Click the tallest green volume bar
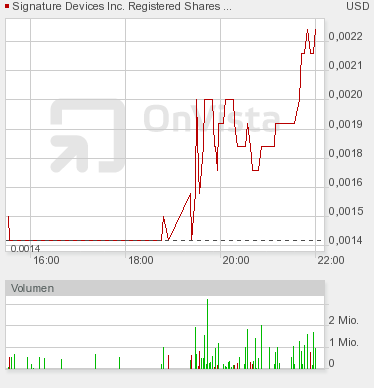This screenshot has width=374, height=388. (207, 334)
